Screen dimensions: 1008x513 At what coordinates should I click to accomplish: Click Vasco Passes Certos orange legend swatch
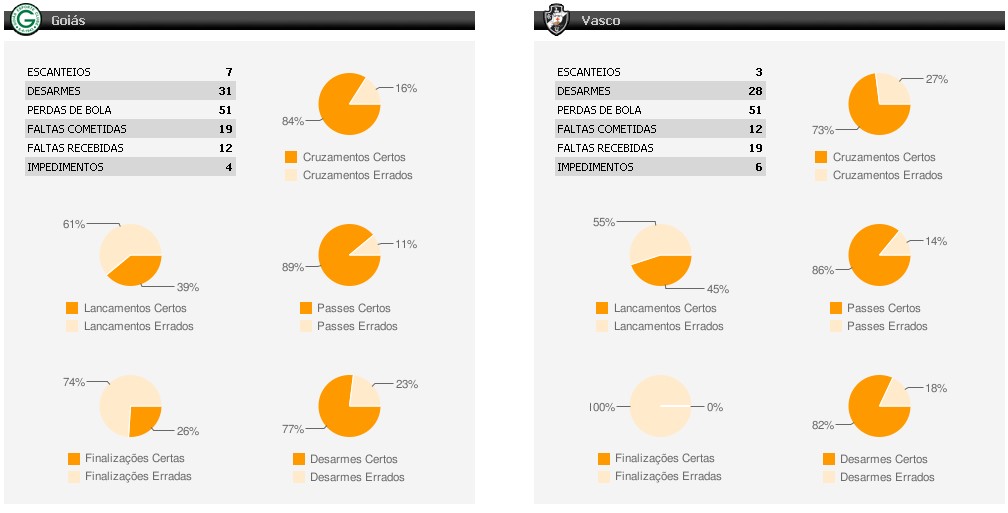click(x=836, y=308)
